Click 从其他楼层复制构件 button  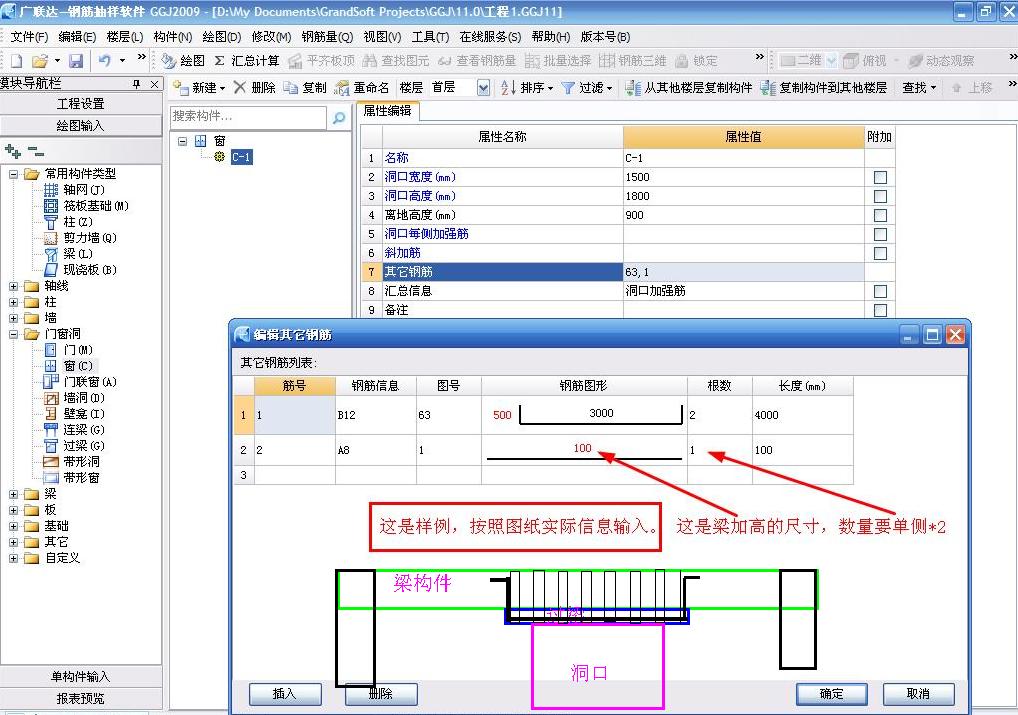(689, 88)
